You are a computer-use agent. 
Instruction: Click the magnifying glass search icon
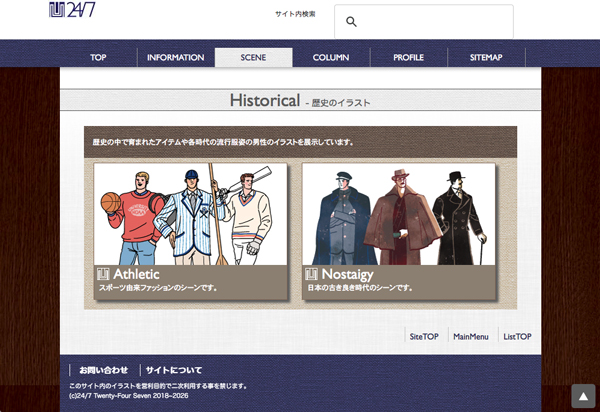pyautogui.click(x=351, y=22)
